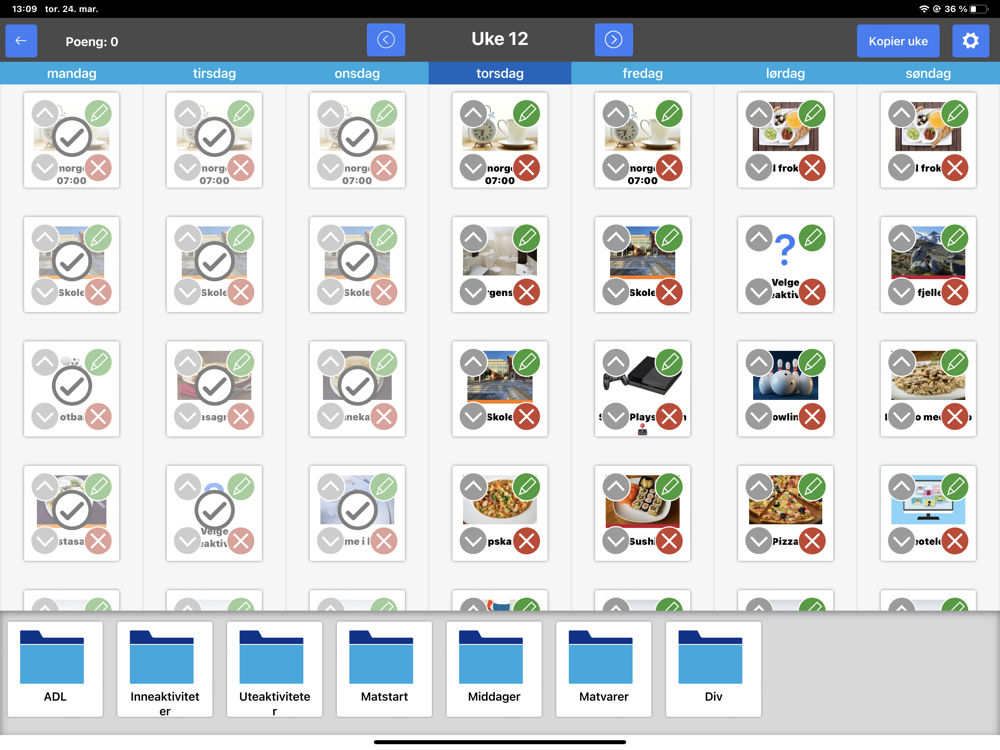Delete Saturday's bowling activity card
The height and width of the screenshot is (750, 1000).
point(812,417)
